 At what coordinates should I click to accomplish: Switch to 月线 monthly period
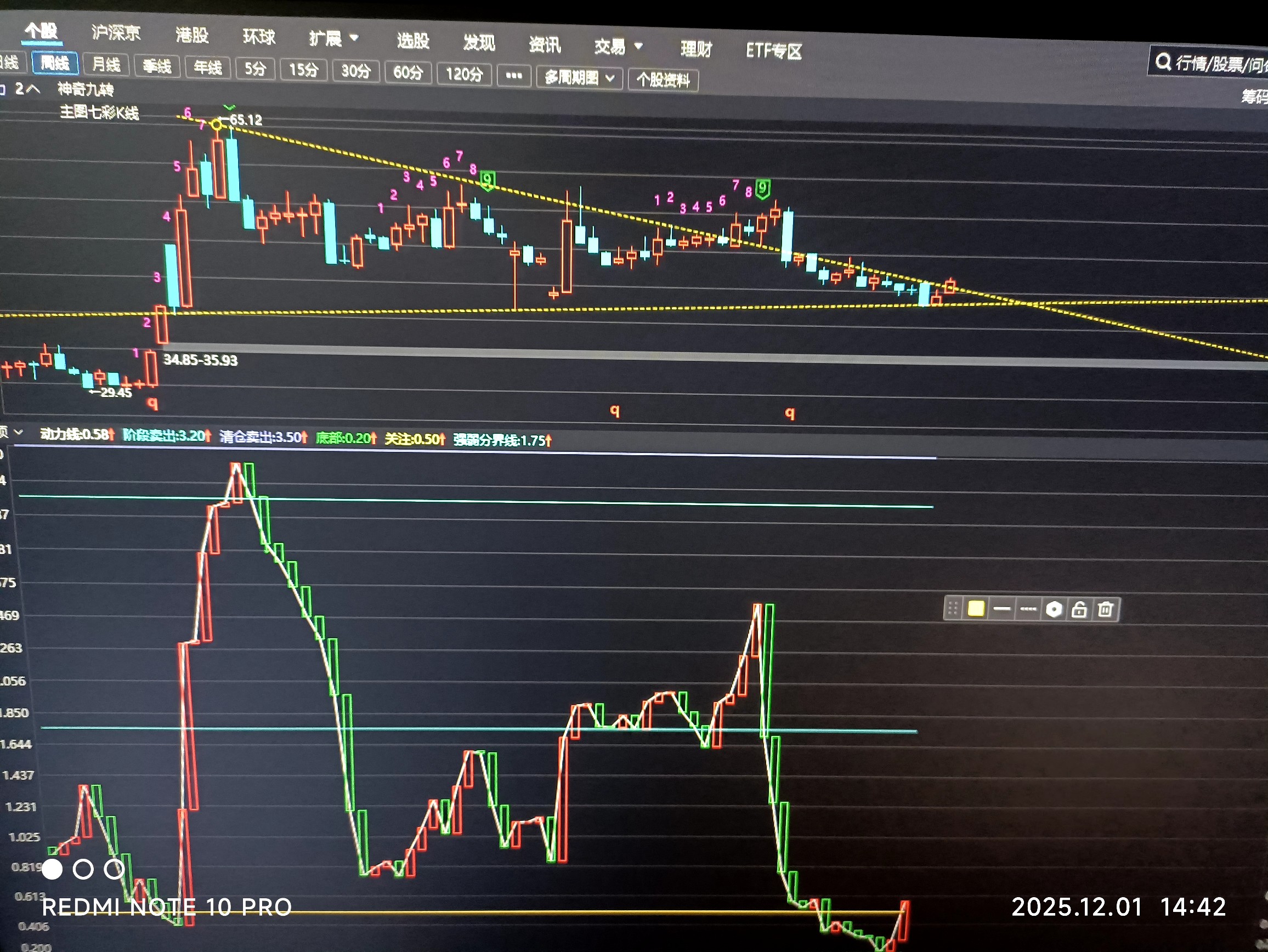point(106,64)
